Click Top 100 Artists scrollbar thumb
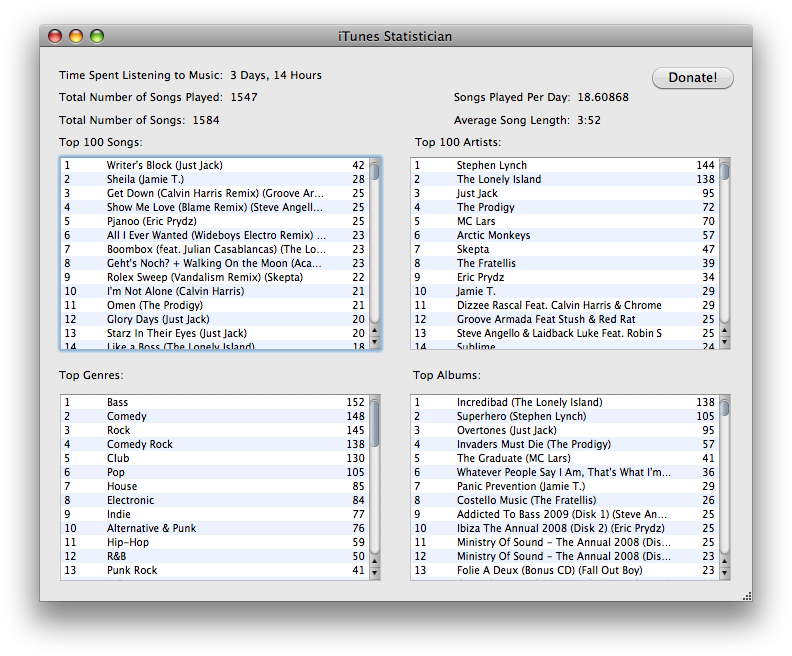This screenshot has height=656, width=792. [x=724, y=170]
